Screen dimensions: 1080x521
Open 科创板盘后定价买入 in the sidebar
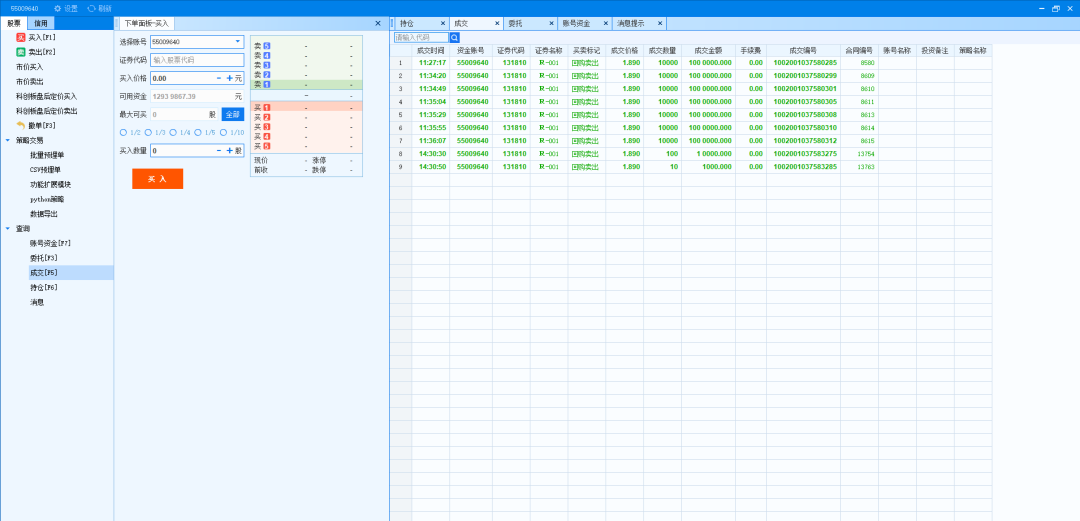[x=47, y=96]
